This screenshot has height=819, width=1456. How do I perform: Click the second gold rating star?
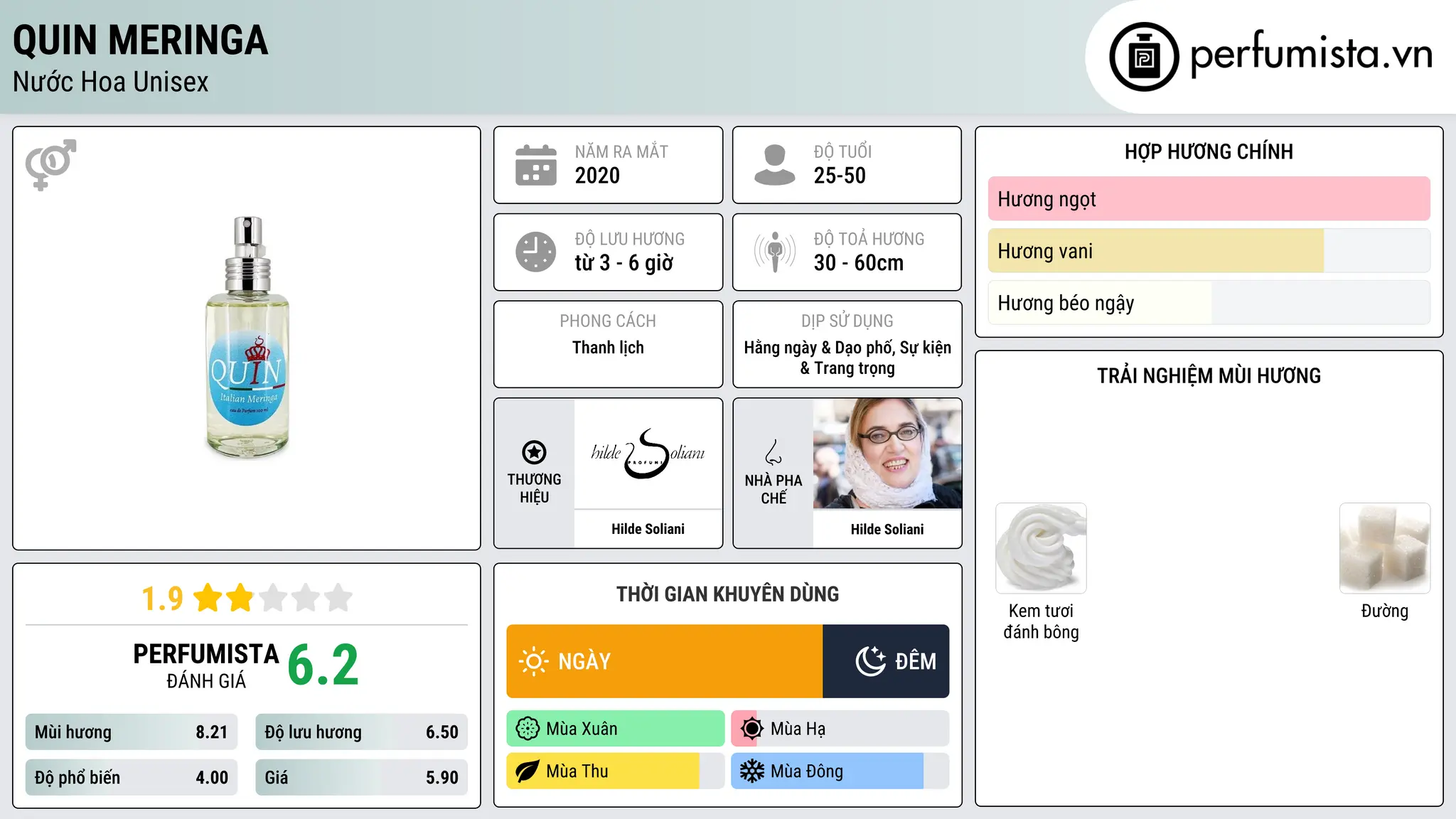pos(240,598)
